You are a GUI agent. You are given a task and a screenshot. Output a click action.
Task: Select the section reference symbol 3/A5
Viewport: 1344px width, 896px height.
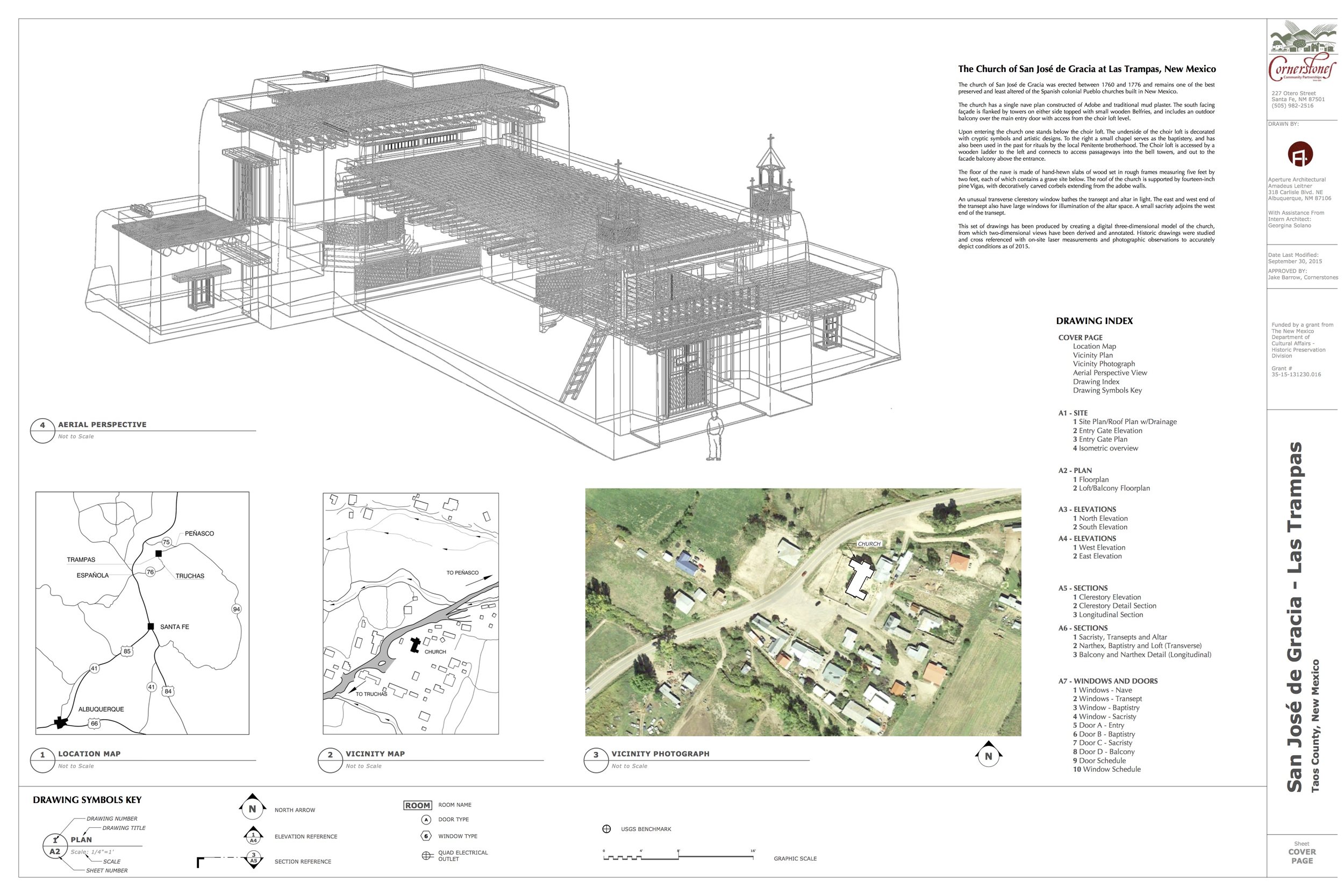coord(253,860)
